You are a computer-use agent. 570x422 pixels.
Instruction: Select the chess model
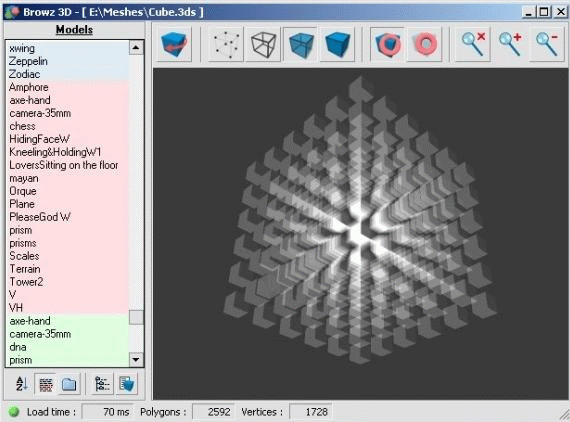[x=67, y=126]
